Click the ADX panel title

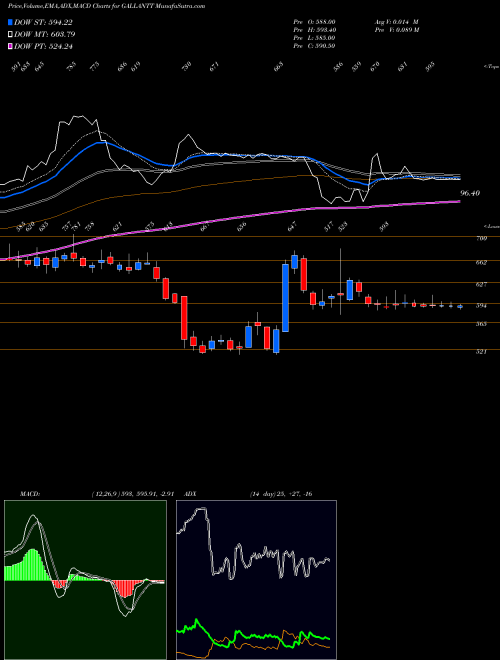191,494
